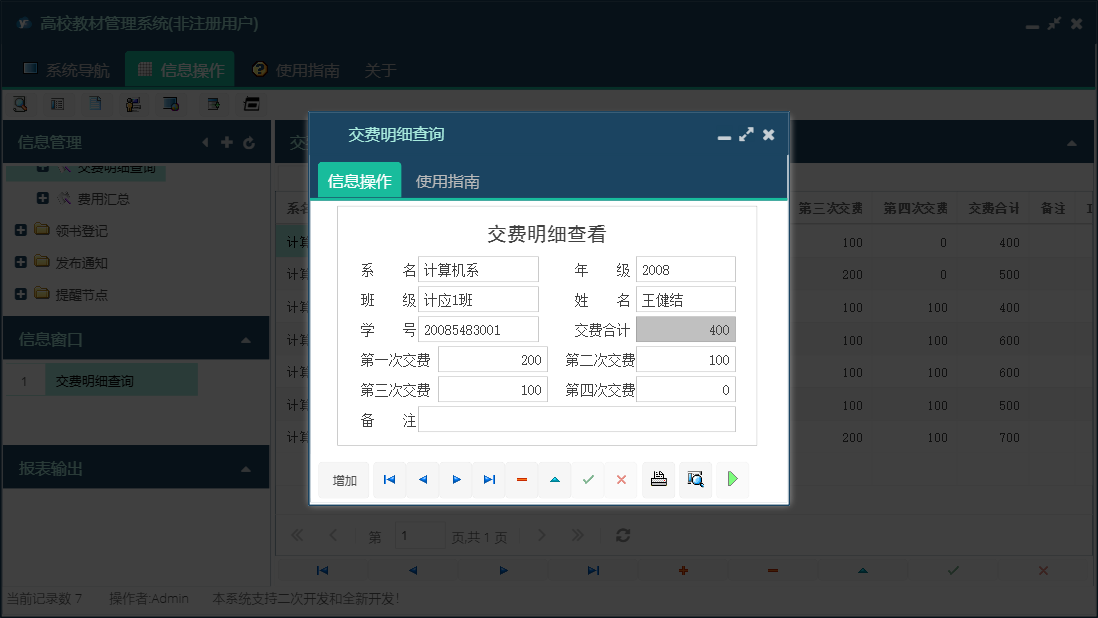
Task: Click the green run arrow in the dialog
Action: [731, 480]
